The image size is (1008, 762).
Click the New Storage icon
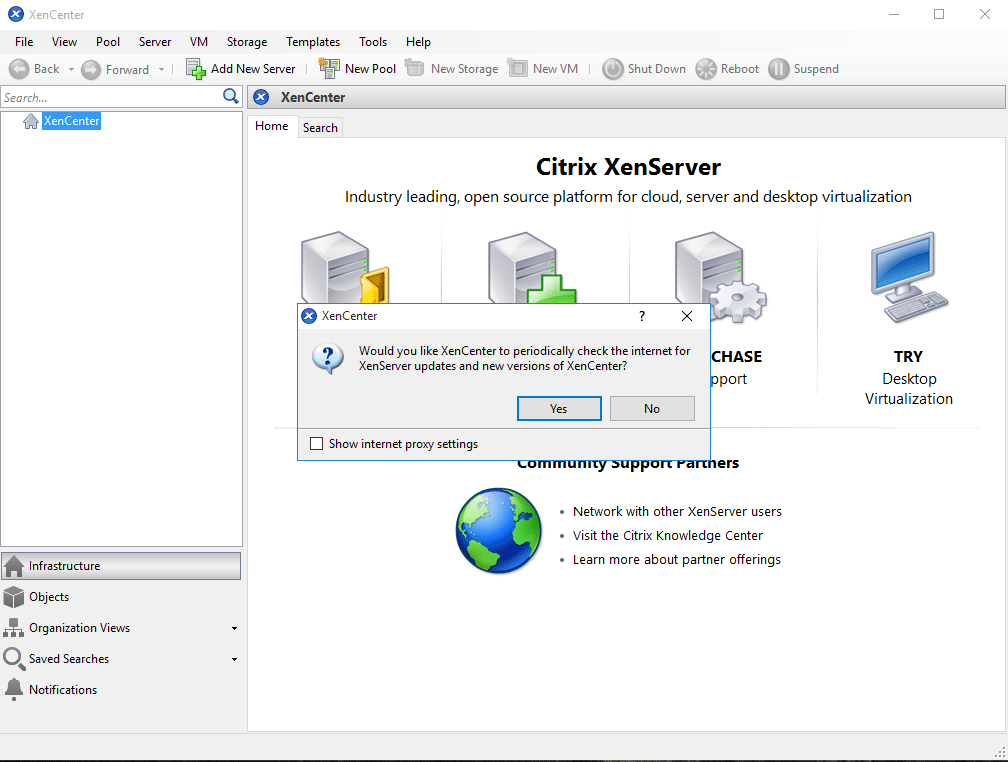[415, 68]
